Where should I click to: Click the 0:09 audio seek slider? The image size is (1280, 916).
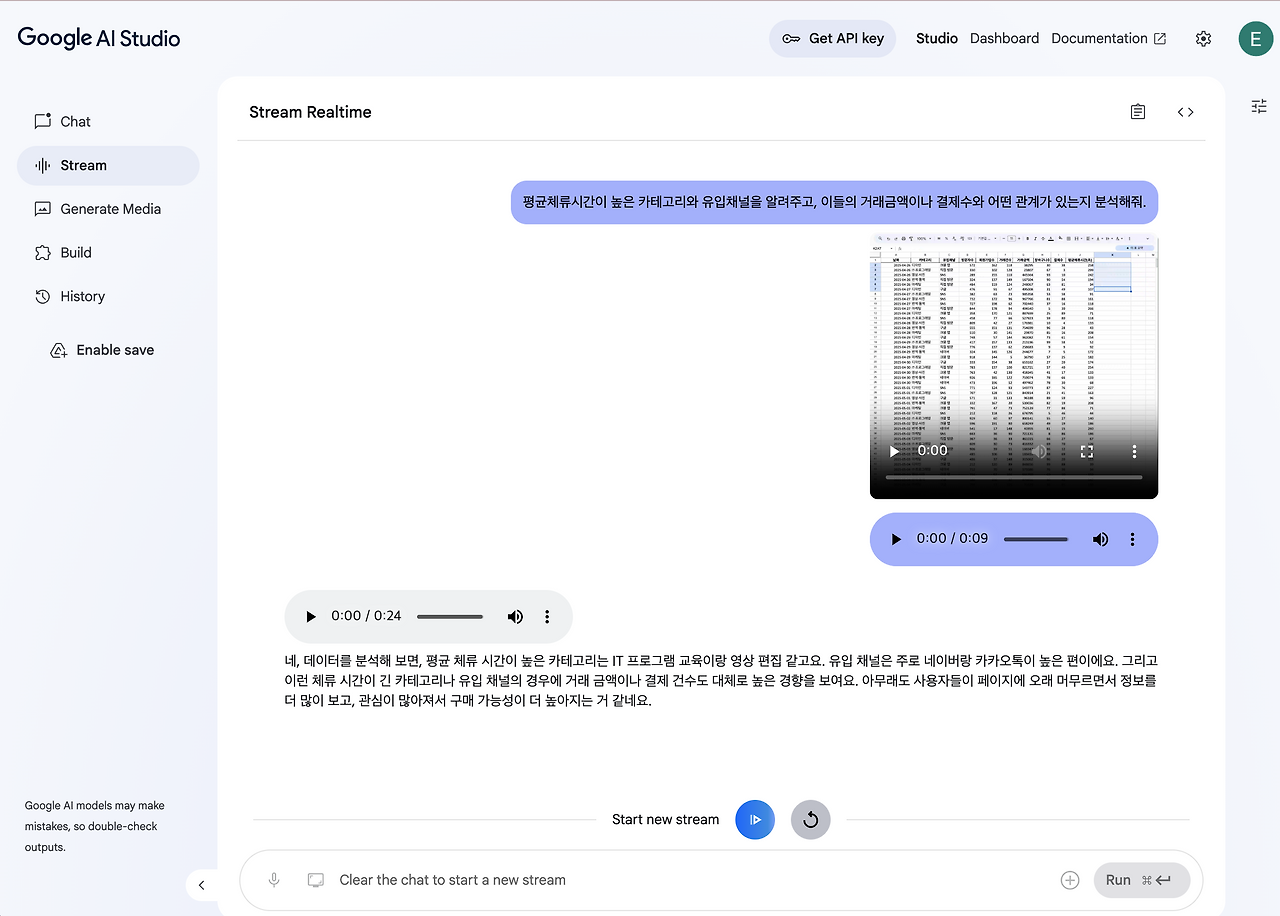[x=1036, y=539]
